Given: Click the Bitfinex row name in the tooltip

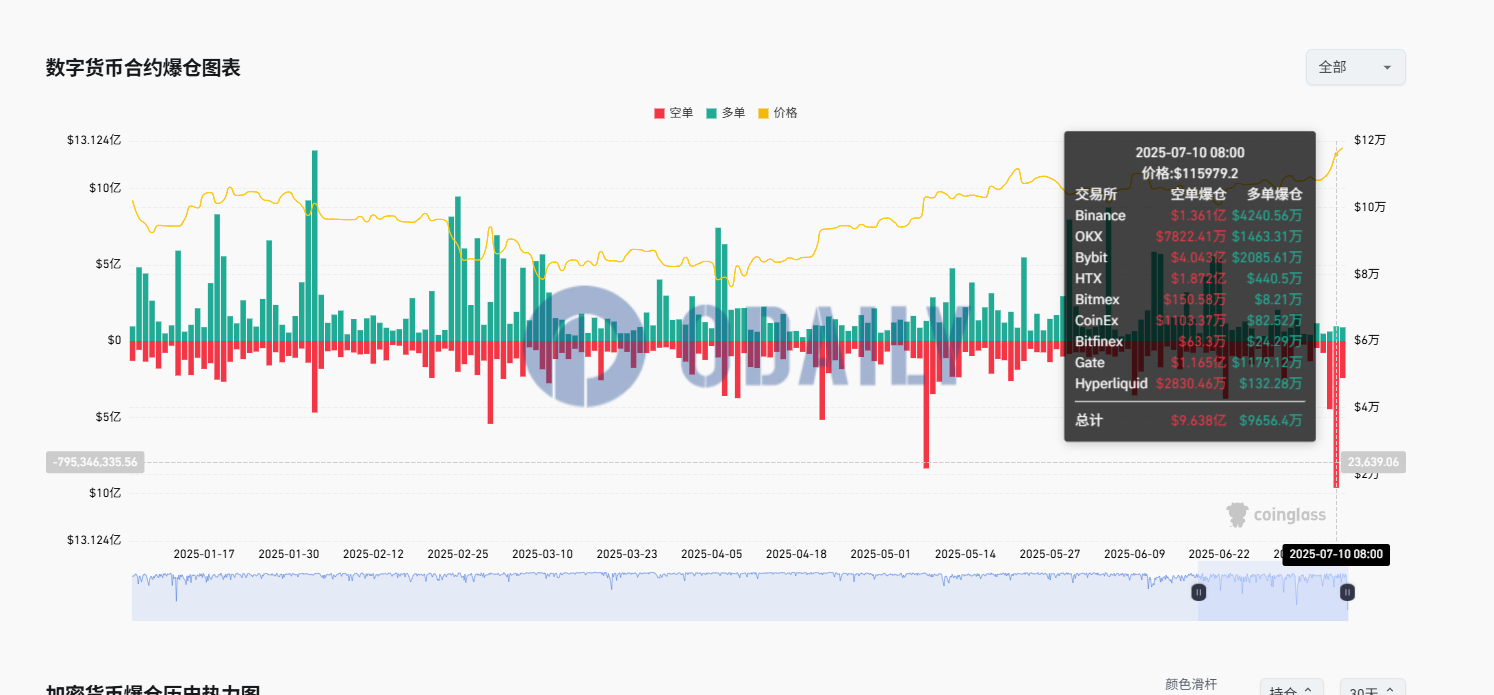Looking at the screenshot, I should pos(1099,341).
